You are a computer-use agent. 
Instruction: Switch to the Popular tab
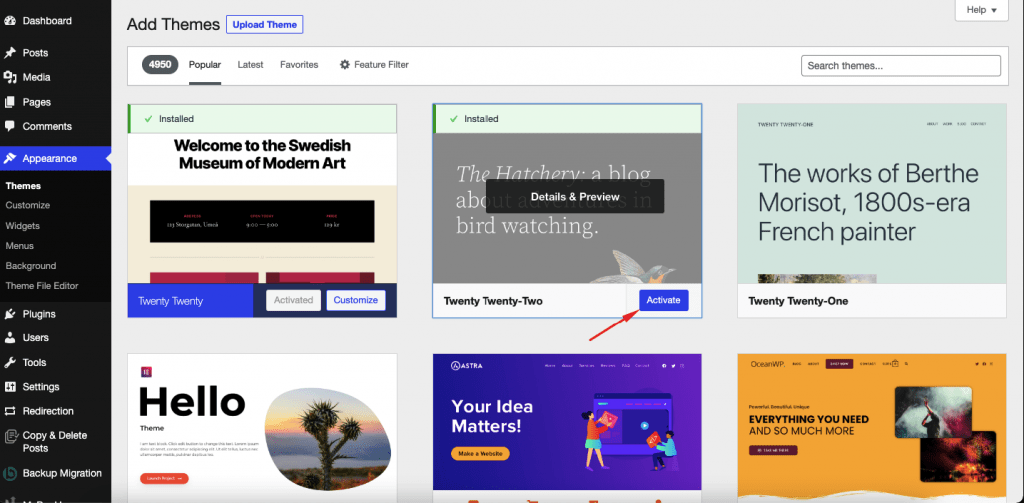coord(205,65)
